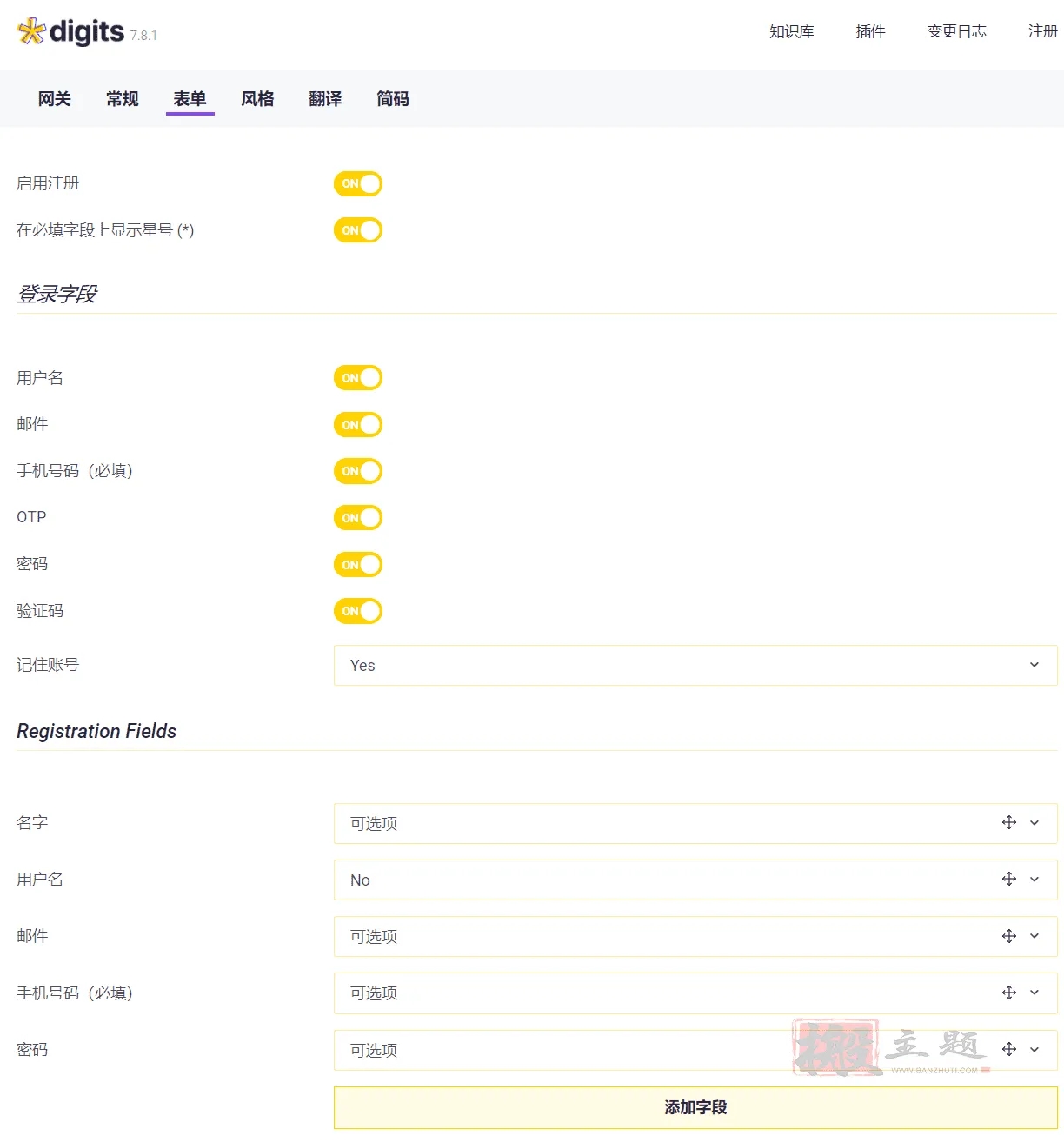Click the 添加字段 button

point(695,1107)
